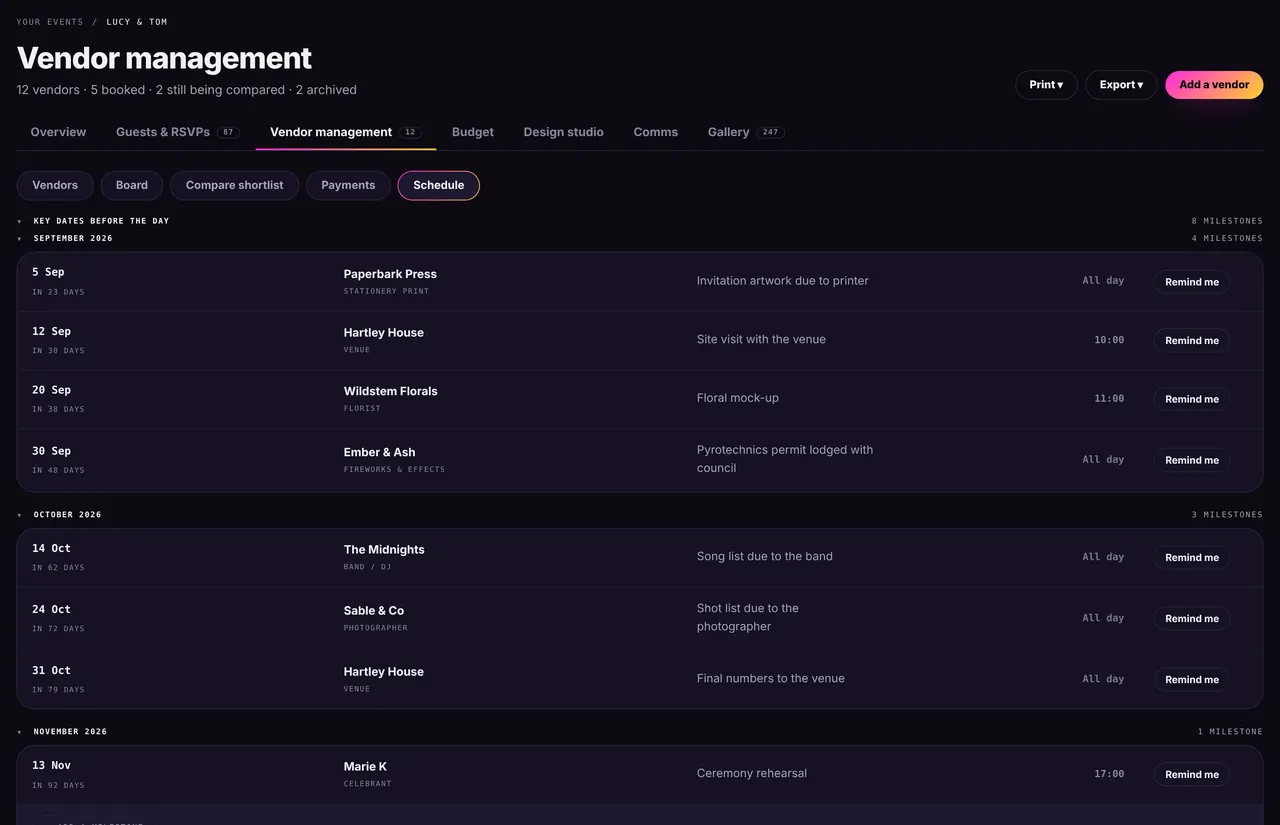Remind me about Ember & Ash permit
The height and width of the screenshot is (825, 1280).
tap(1192, 460)
